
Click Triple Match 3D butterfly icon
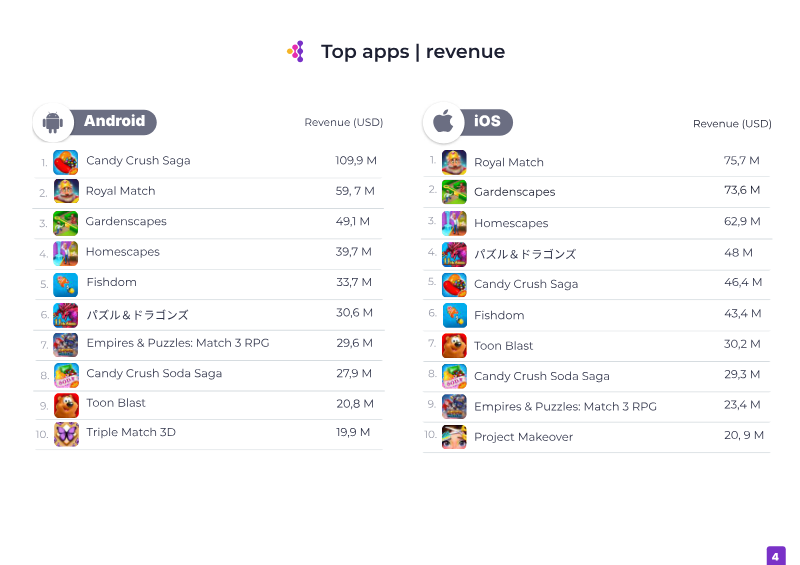click(x=66, y=434)
